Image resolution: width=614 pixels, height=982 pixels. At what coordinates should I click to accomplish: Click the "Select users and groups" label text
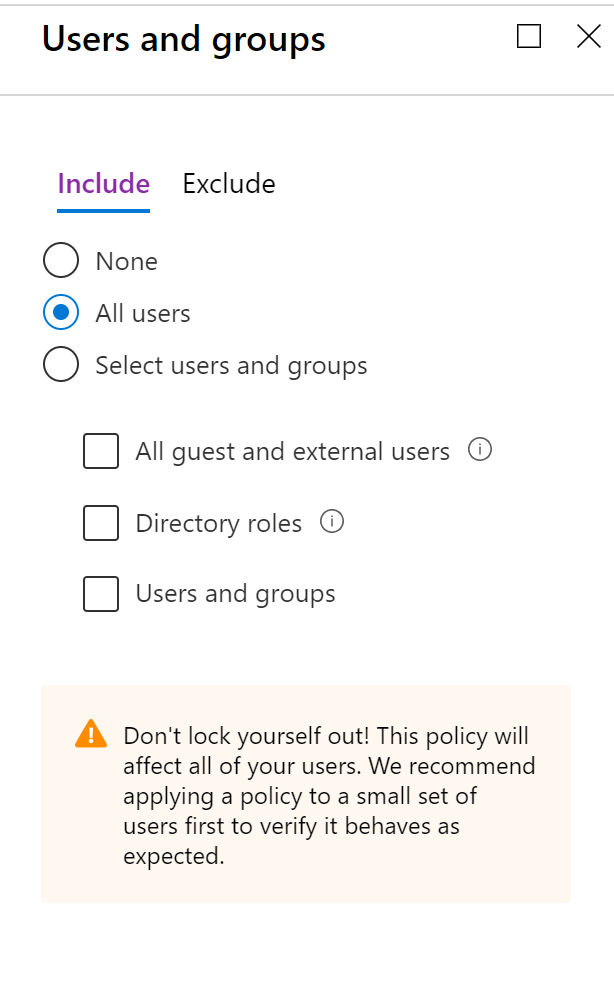click(231, 366)
